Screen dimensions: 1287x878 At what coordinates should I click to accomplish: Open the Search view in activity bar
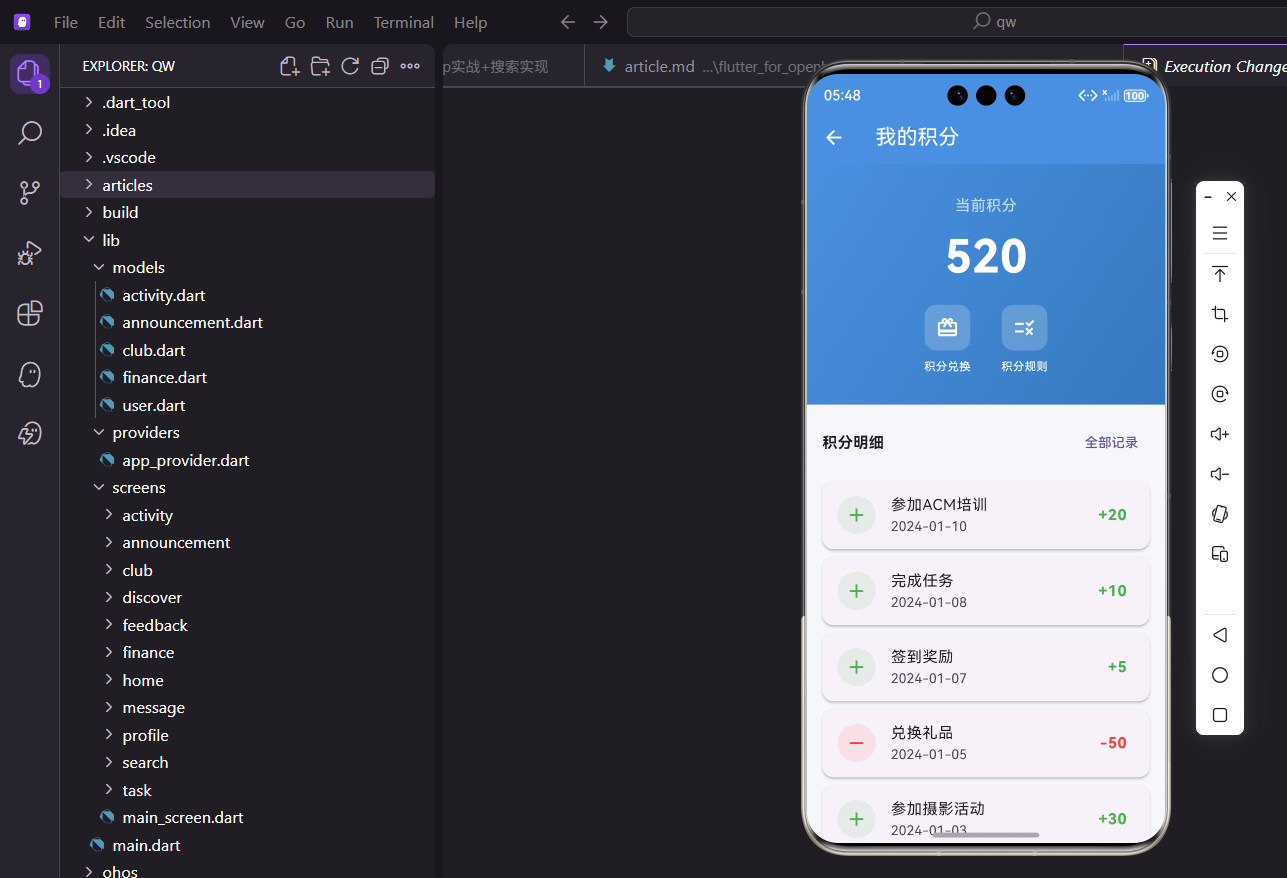tap(30, 133)
